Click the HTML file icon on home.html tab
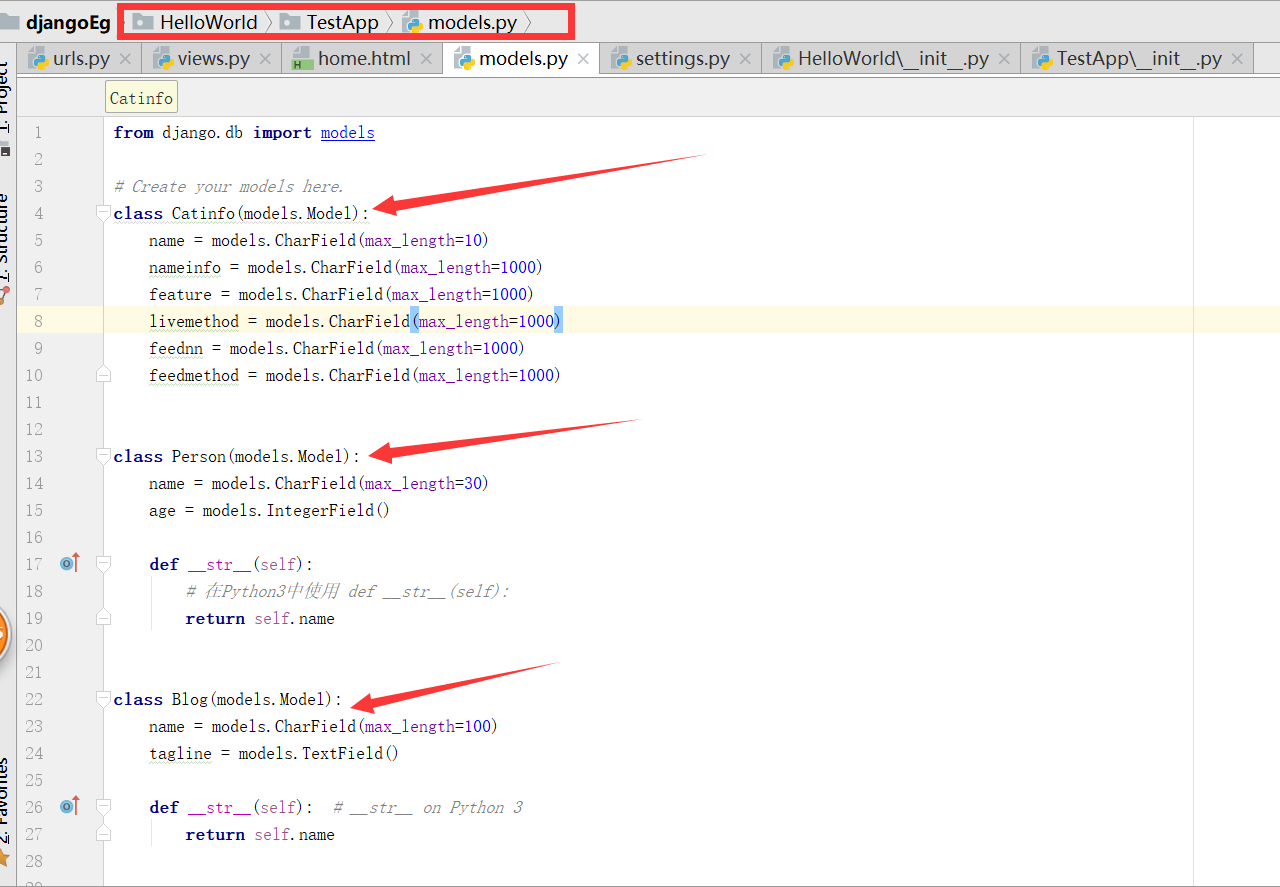1280x887 pixels. coord(304,58)
